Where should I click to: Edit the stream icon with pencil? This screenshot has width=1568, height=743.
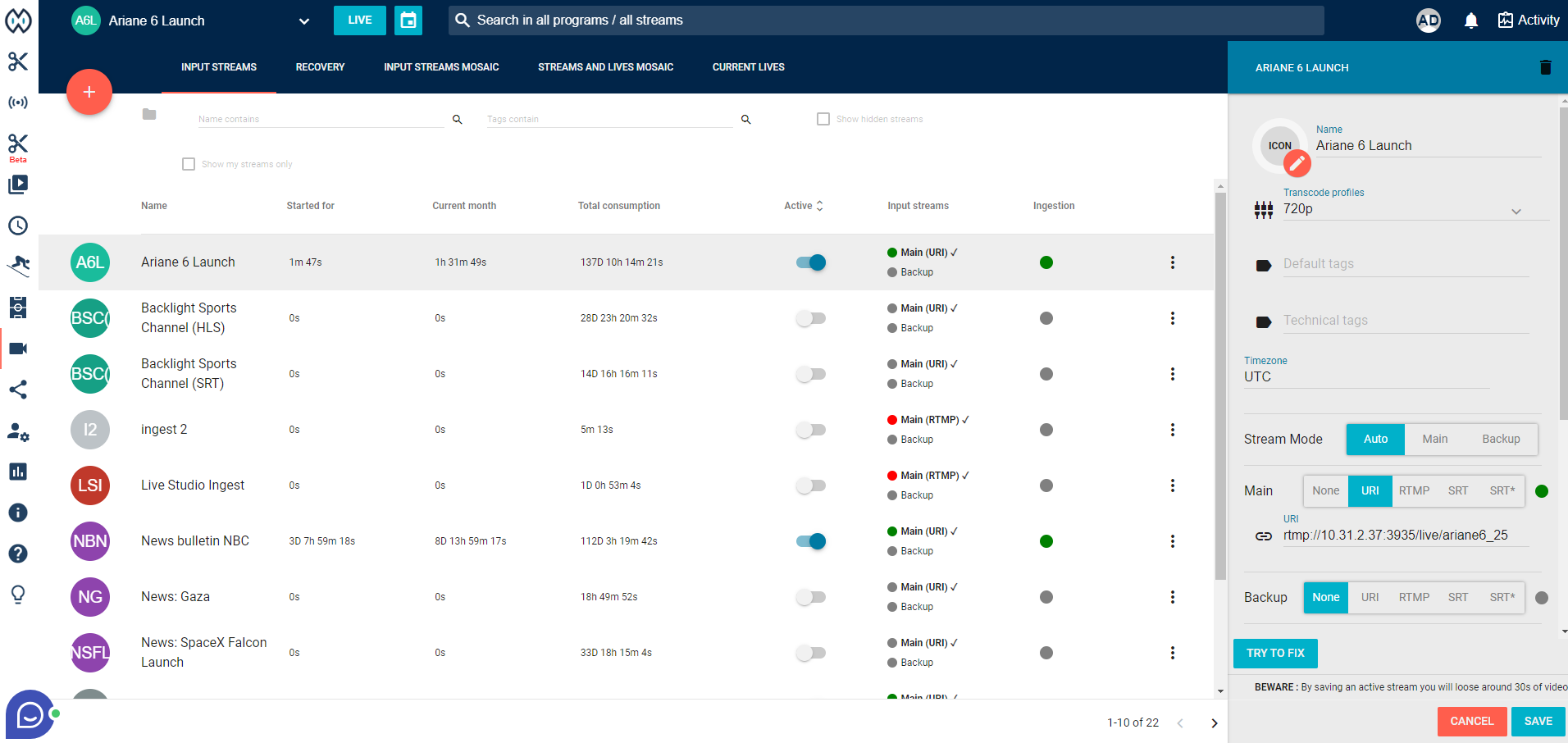pos(1297,164)
